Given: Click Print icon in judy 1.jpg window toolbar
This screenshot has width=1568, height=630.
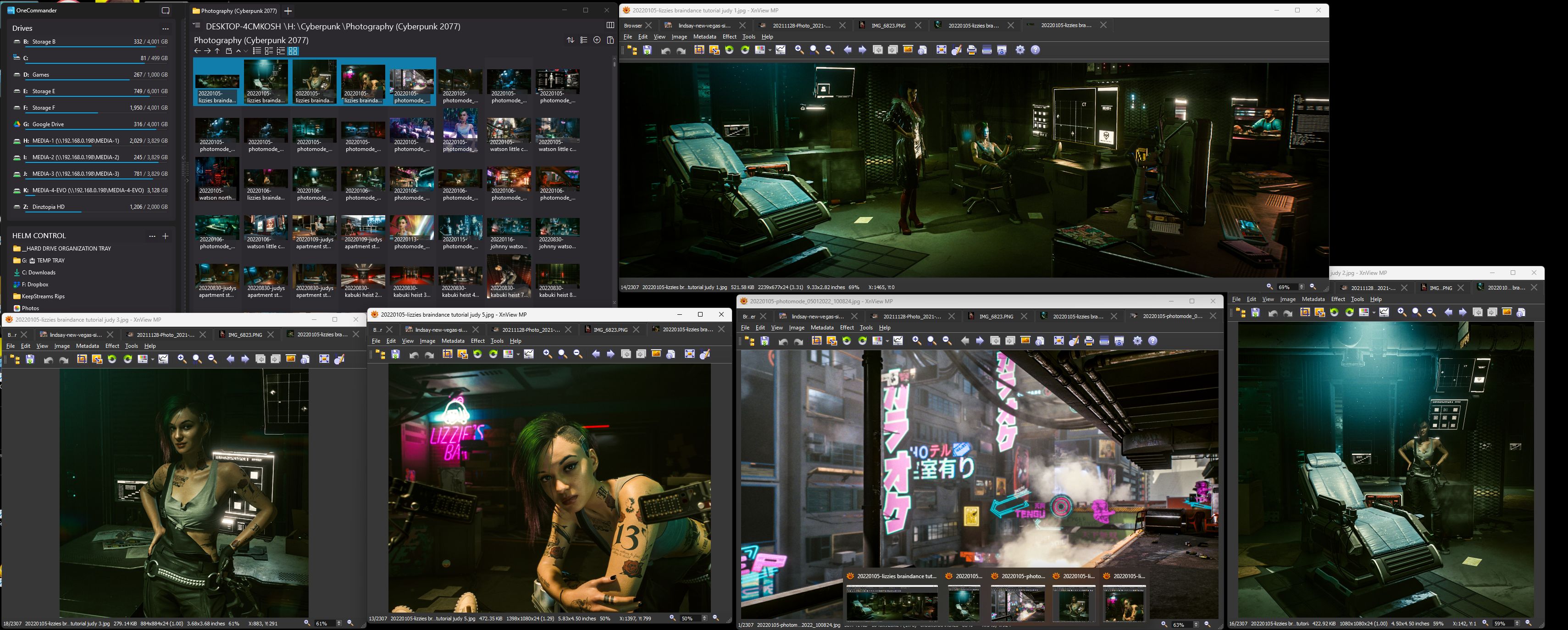Looking at the screenshot, I should tap(971, 50).
